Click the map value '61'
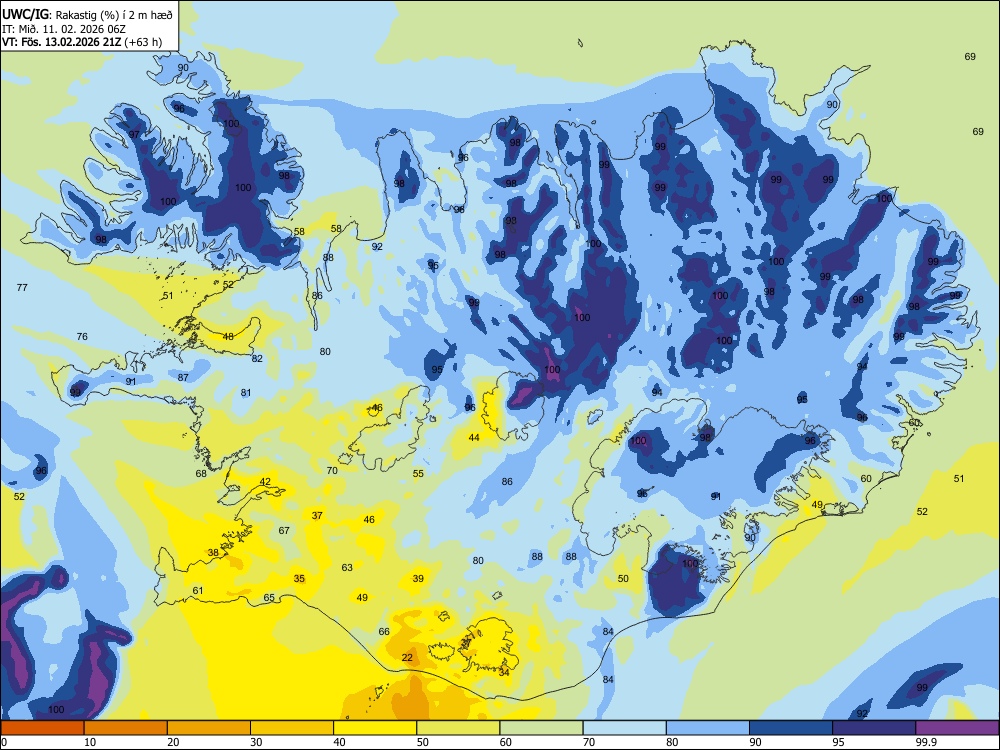Image resolution: width=1000 pixels, height=750 pixels. point(198,590)
